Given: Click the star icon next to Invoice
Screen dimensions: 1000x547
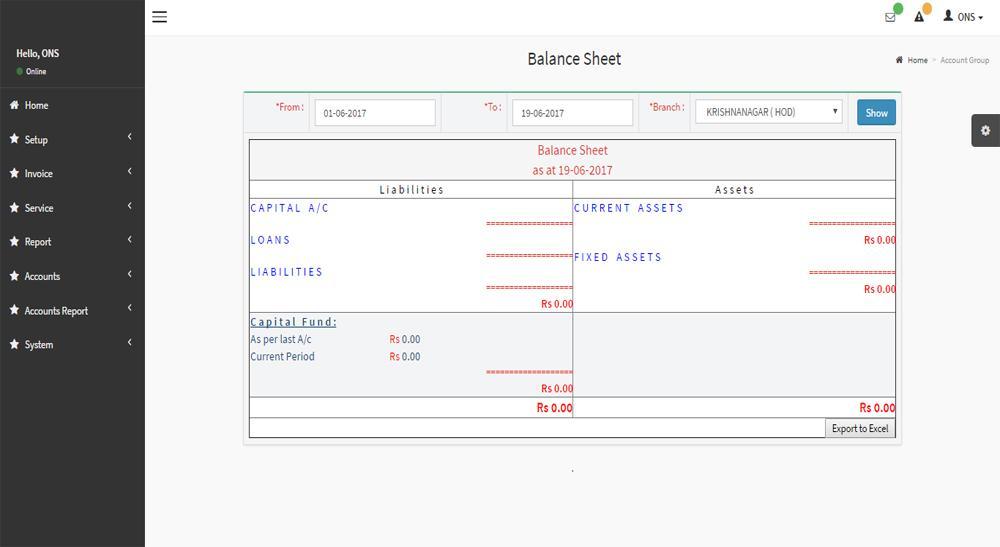Looking at the screenshot, I should coord(14,173).
